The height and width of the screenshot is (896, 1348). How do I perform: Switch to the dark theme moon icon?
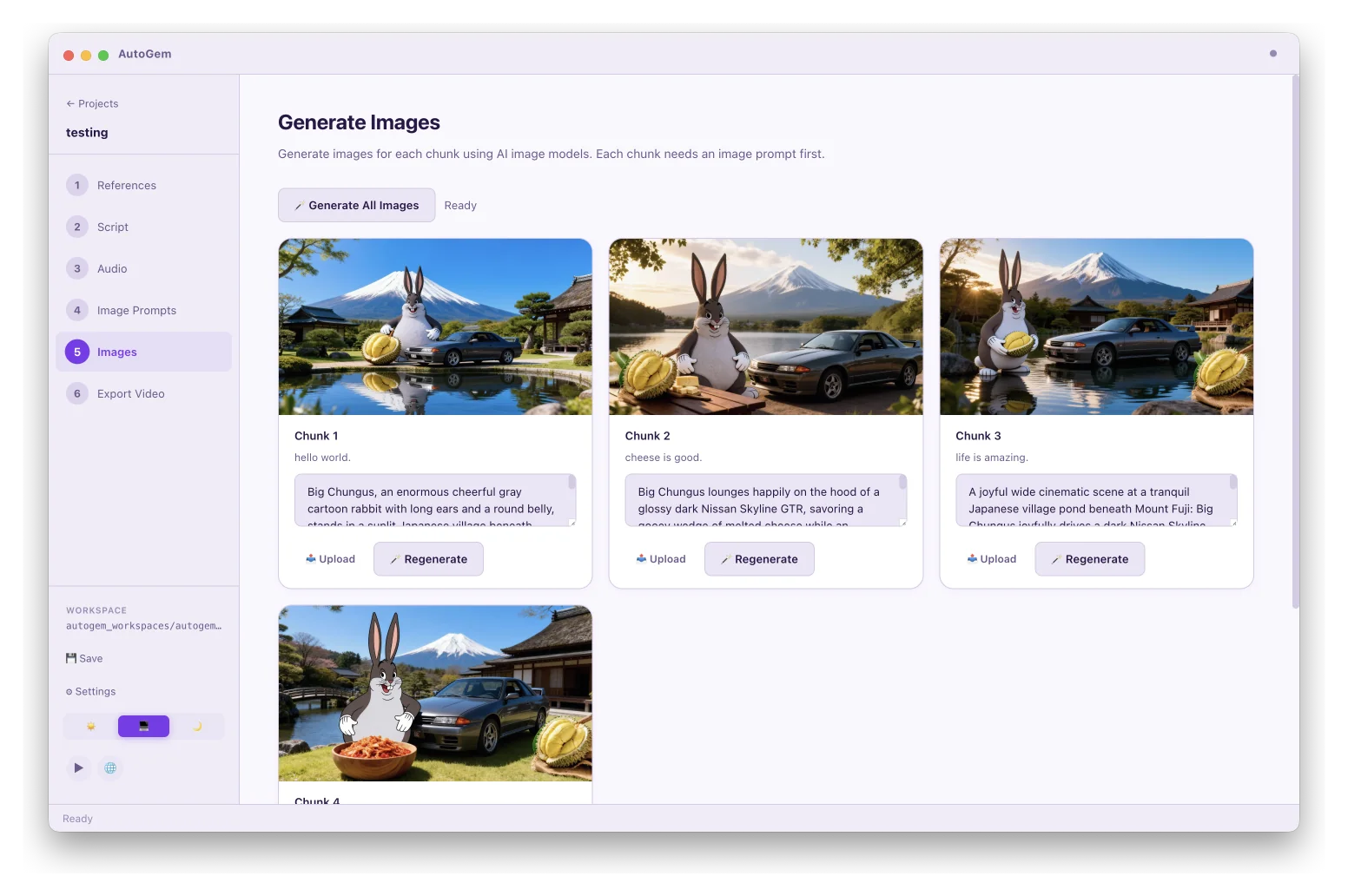(197, 726)
